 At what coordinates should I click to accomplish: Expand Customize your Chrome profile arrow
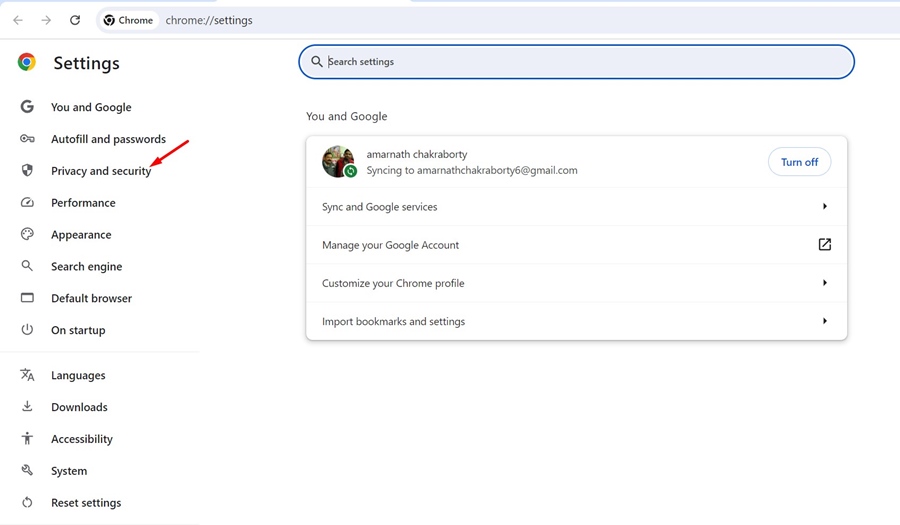tap(825, 282)
